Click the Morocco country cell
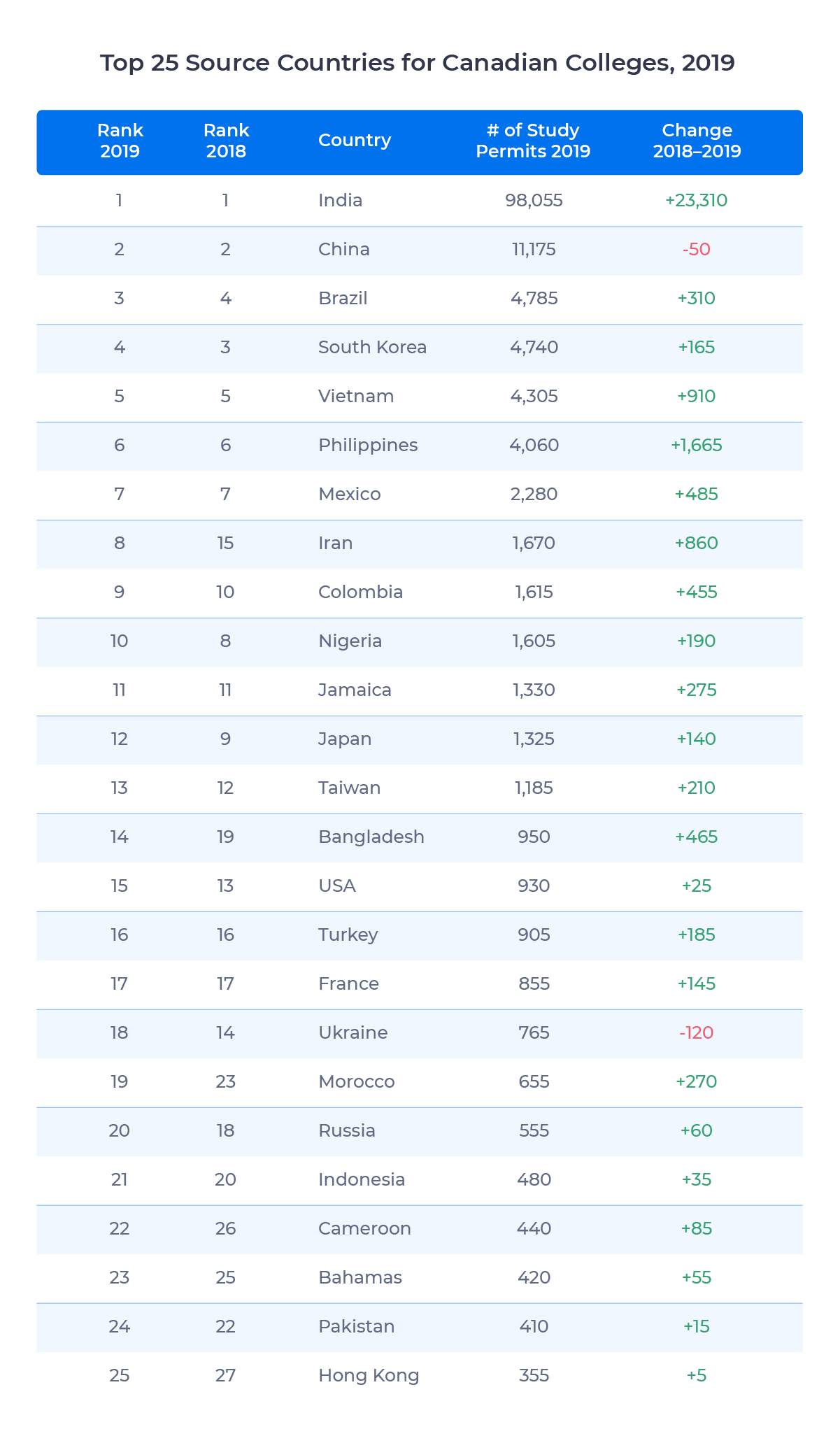This screenshot has height=1450, width=840. pyautogui.click(x=357, y=1081)
